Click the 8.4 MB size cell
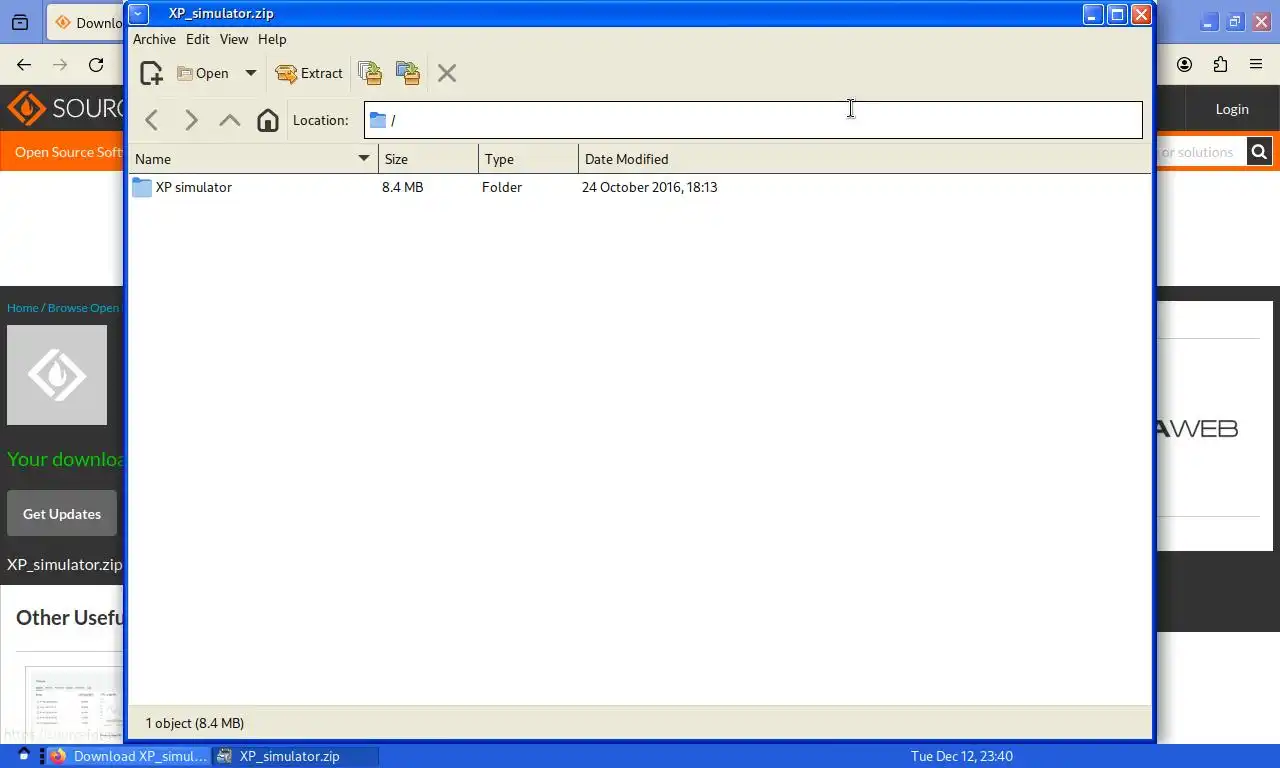 (402, 187)
